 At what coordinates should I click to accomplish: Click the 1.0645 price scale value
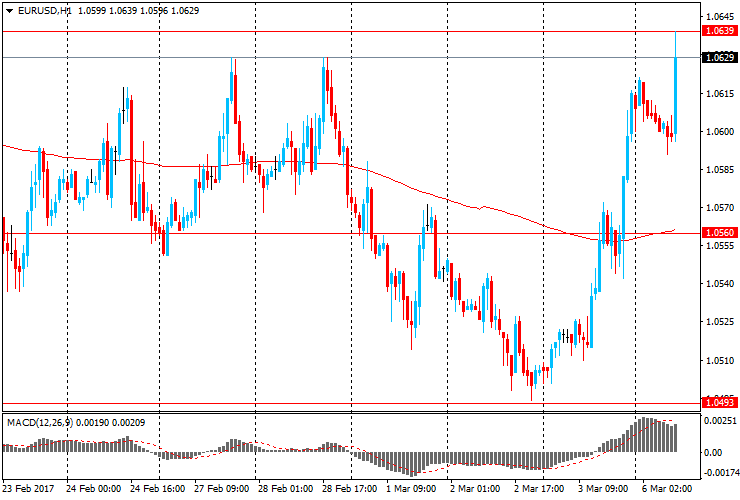[x=720, y=17]
